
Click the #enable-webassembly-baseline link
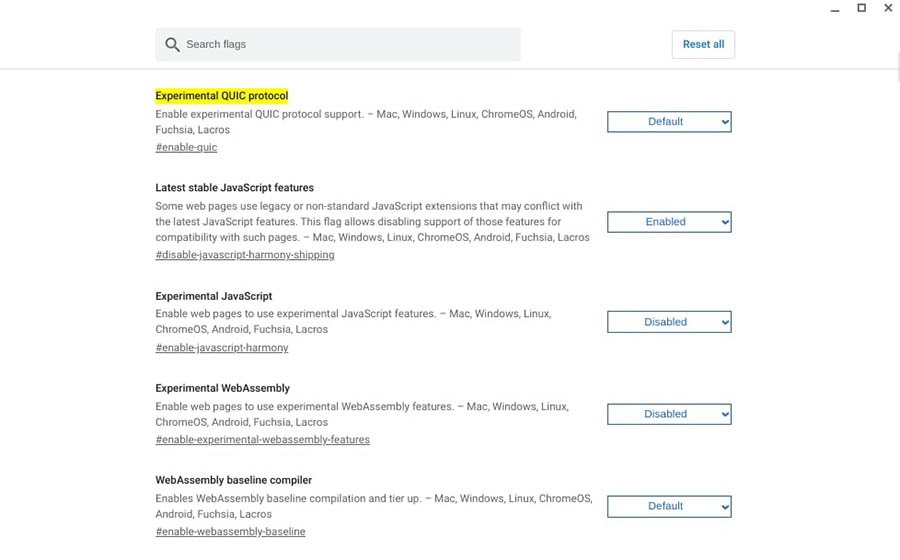230,532
